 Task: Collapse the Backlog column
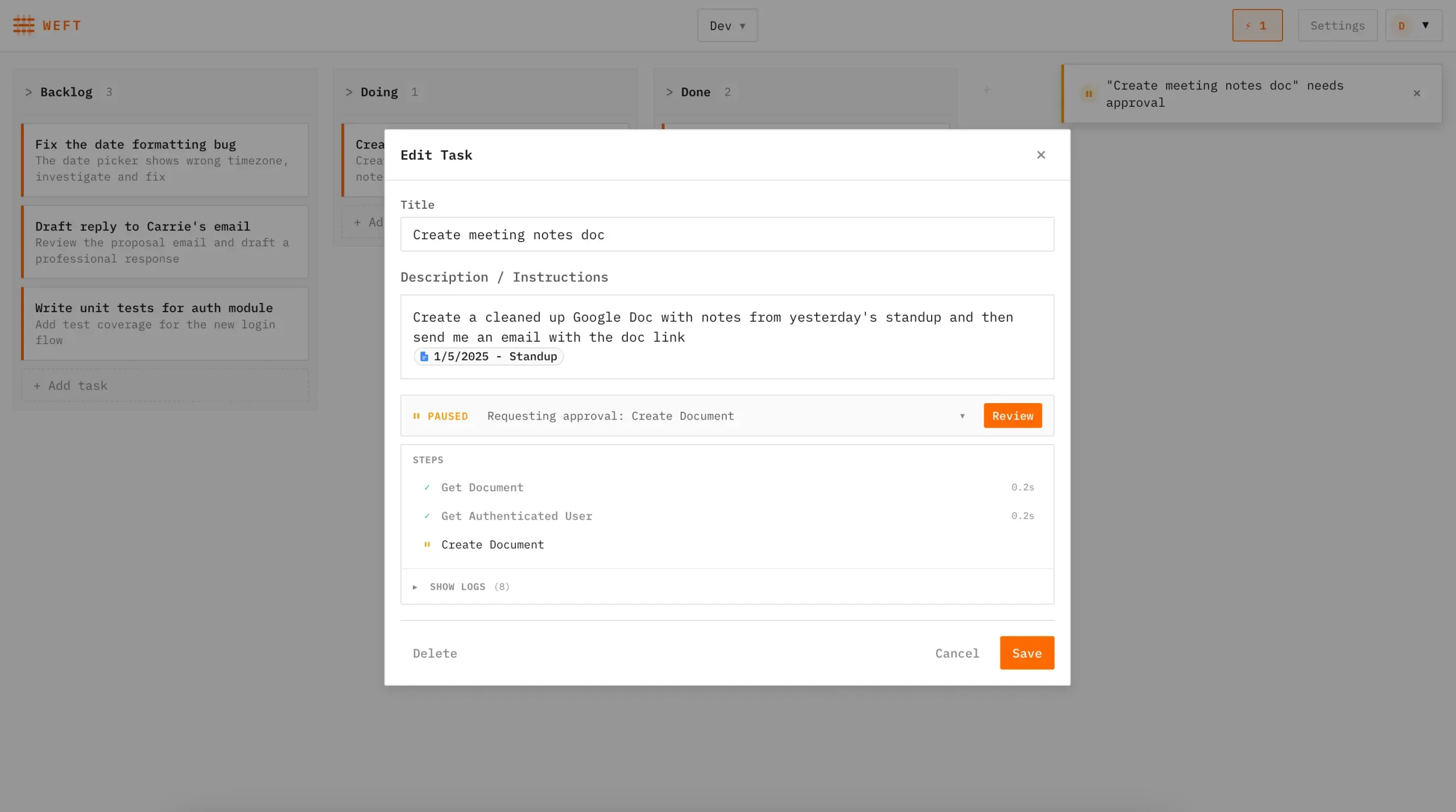click(x=28, y=92)
